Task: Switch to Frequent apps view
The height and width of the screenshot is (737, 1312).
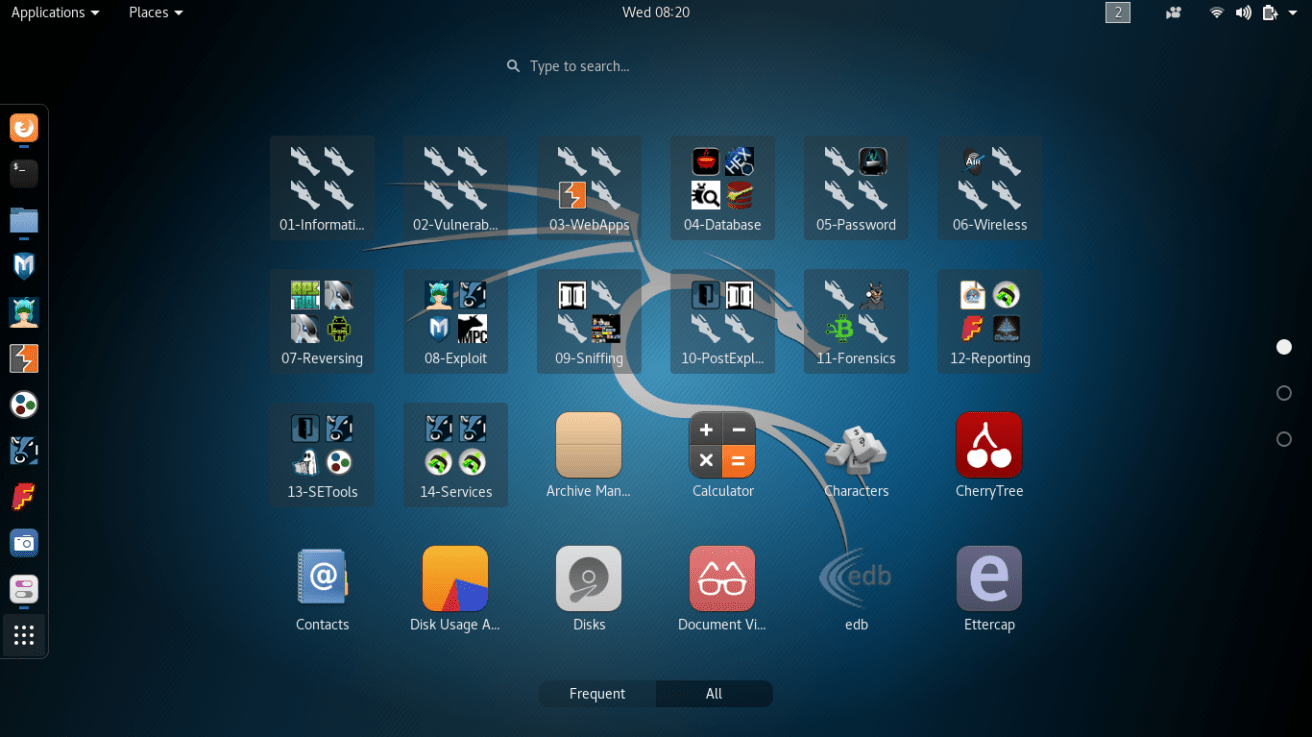Action: coord(597,693)
